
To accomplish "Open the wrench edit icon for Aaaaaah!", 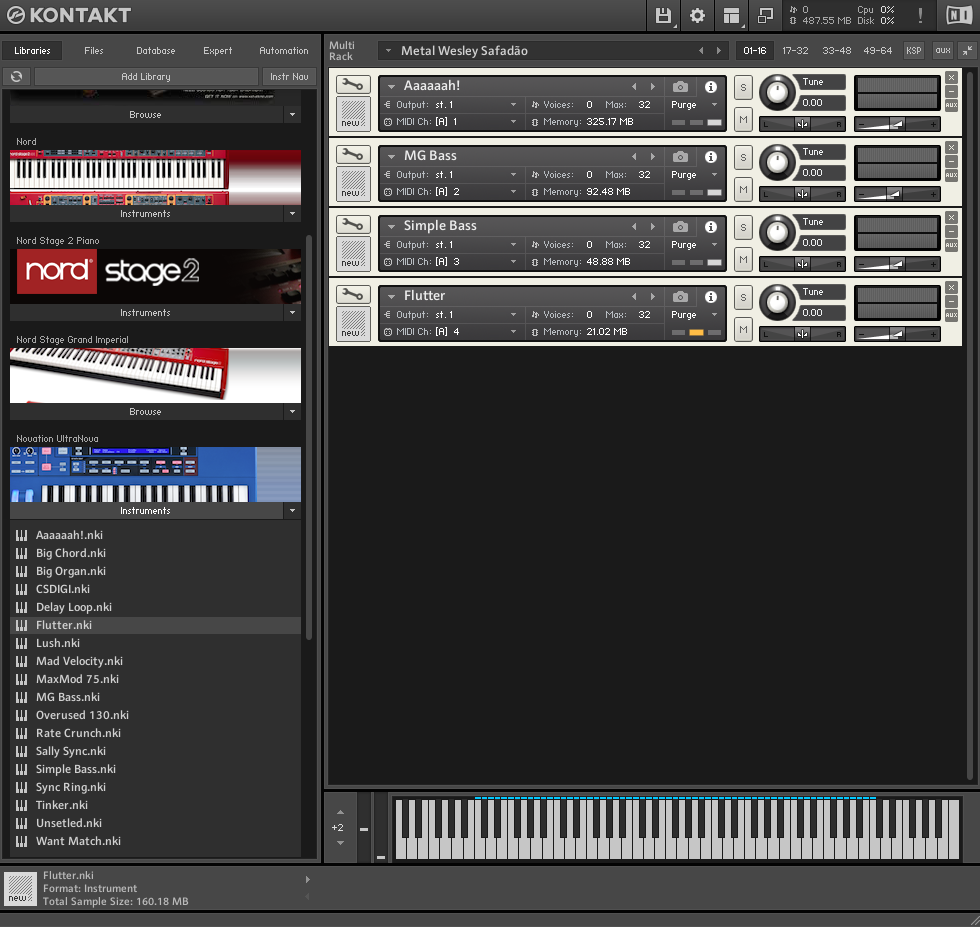I will [x=352, y=84].
